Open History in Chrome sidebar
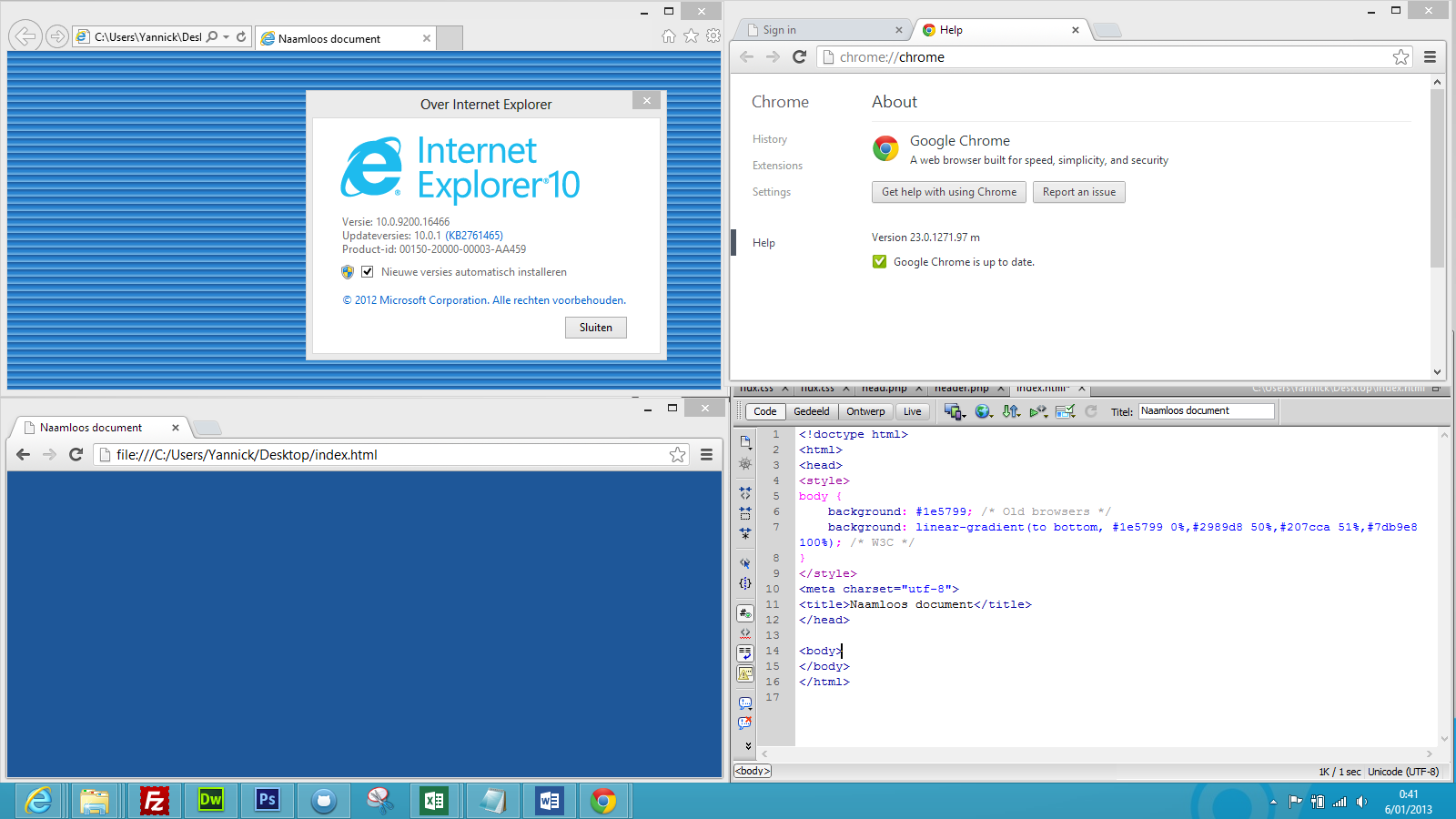The width and height of the screenshot is (1456, 819). [770, 139]
